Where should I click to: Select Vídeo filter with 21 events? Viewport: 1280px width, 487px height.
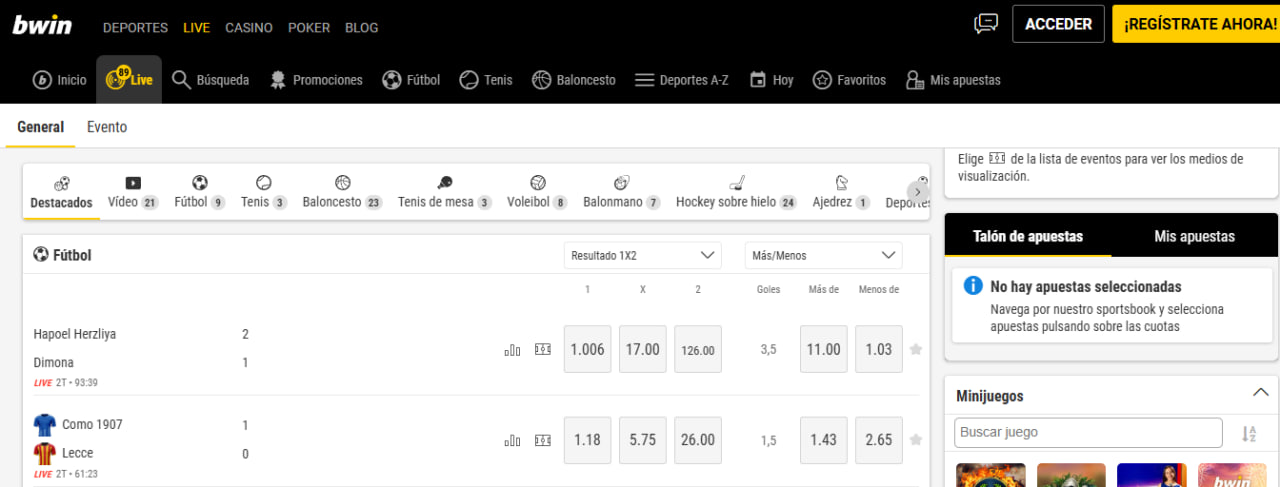pyautogui.click(x=133, y=193)
